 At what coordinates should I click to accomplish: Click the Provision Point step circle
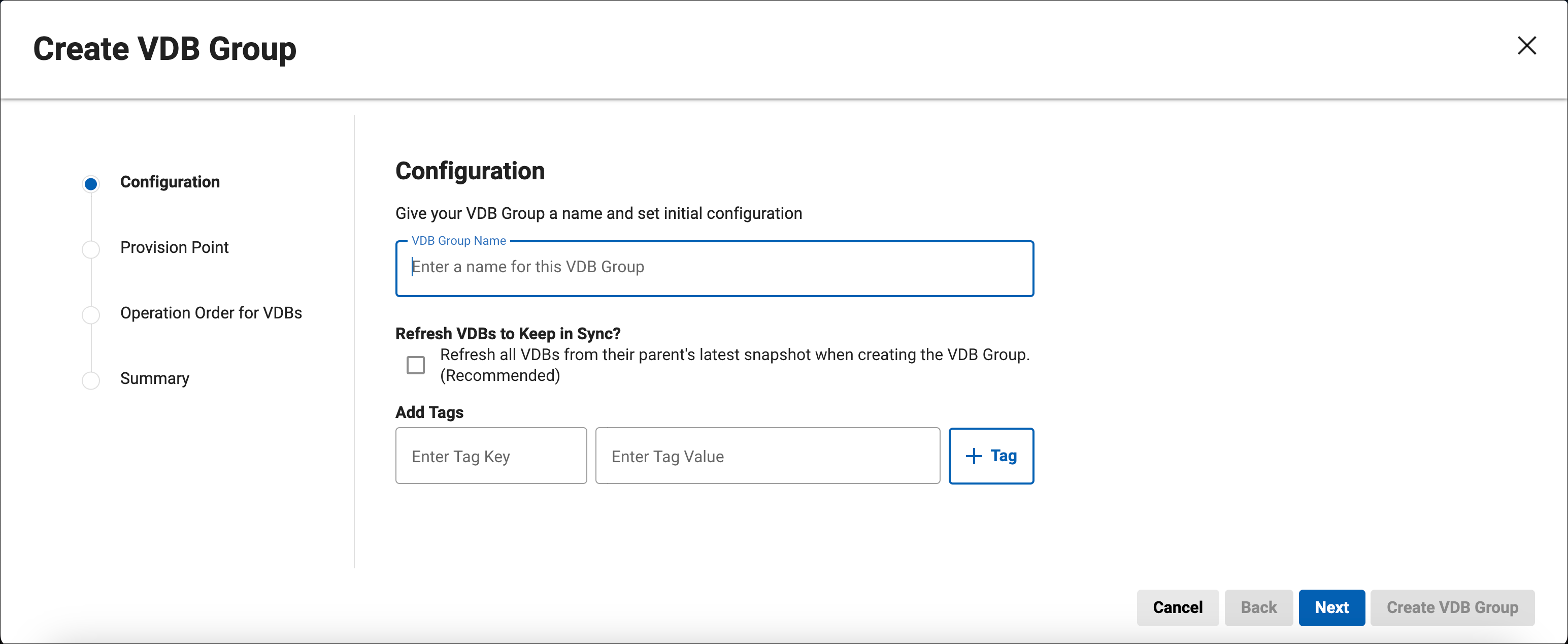[91, 249]
